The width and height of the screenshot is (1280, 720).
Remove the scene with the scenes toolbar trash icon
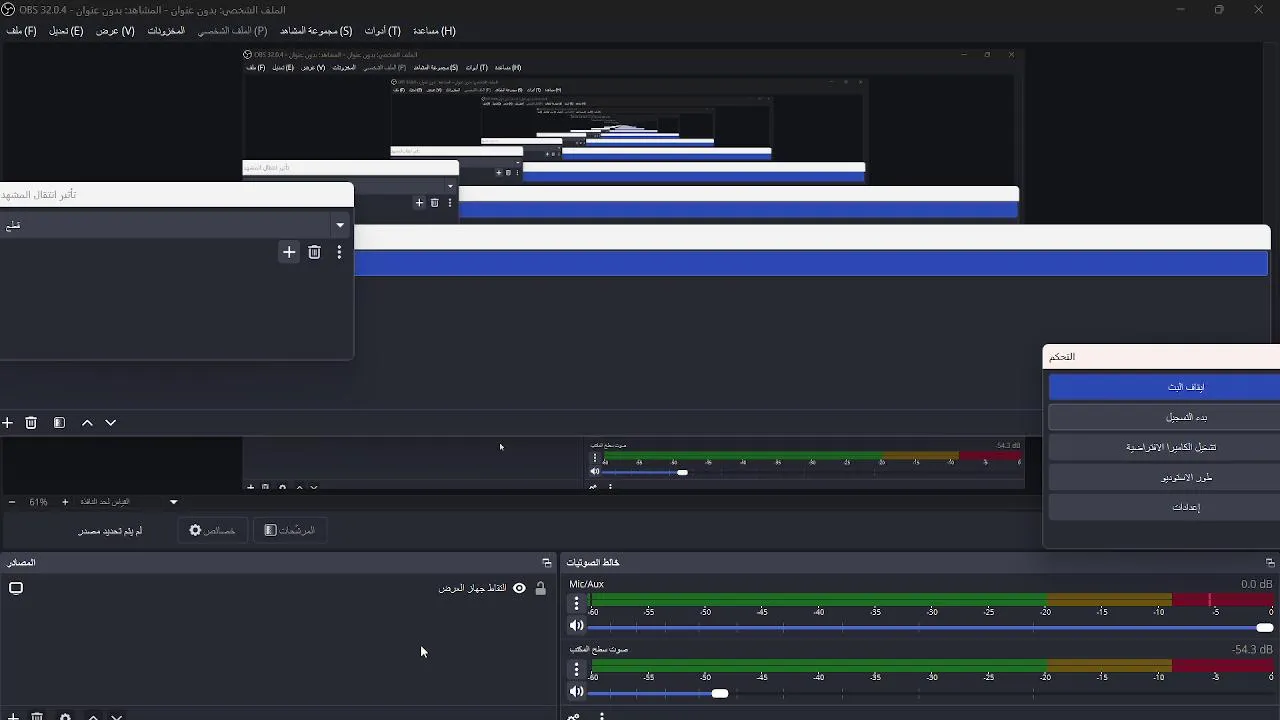coord(31,423)
